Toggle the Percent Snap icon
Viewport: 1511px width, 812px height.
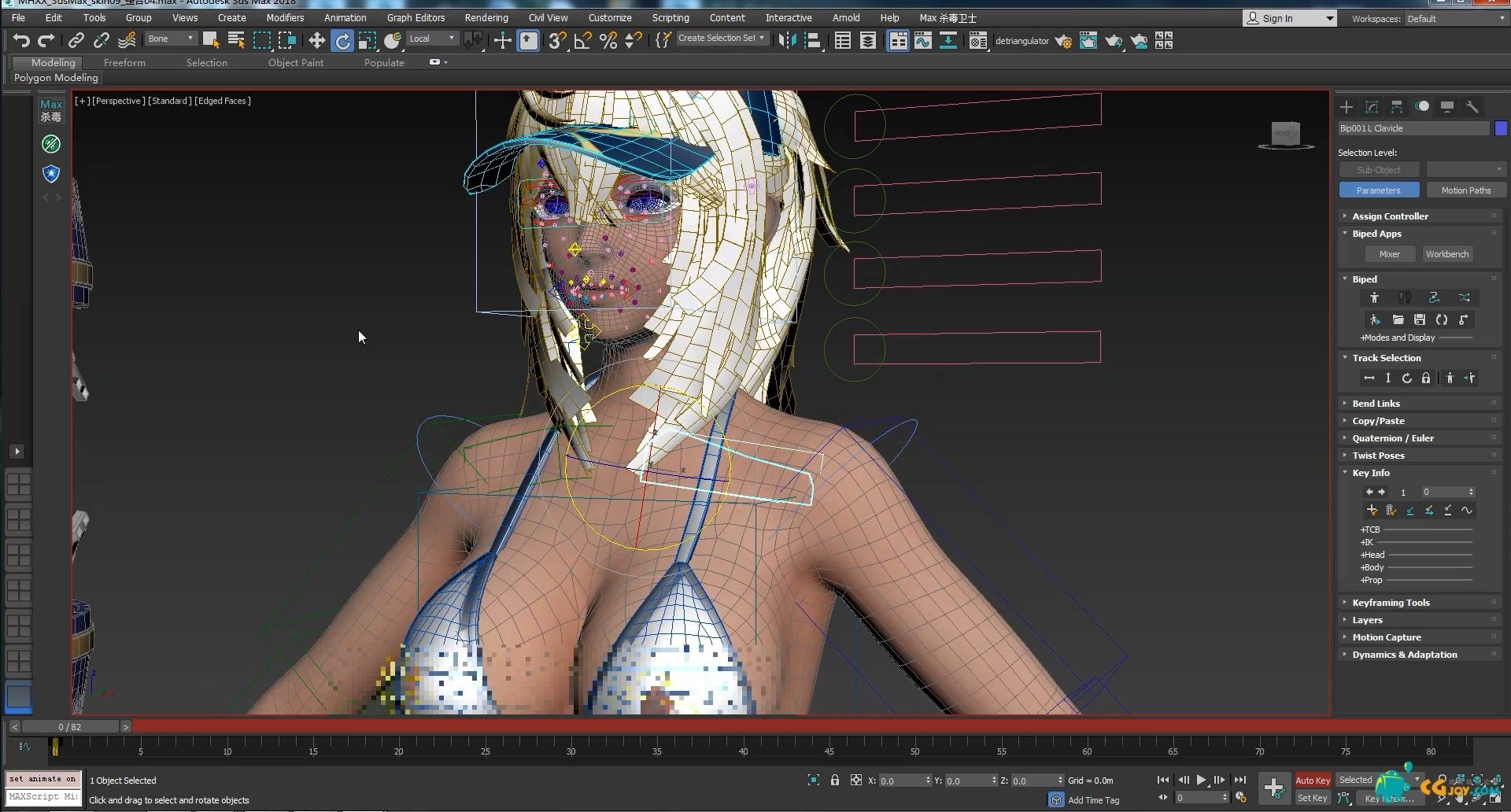pyautogui.click(x=608, y=40)
